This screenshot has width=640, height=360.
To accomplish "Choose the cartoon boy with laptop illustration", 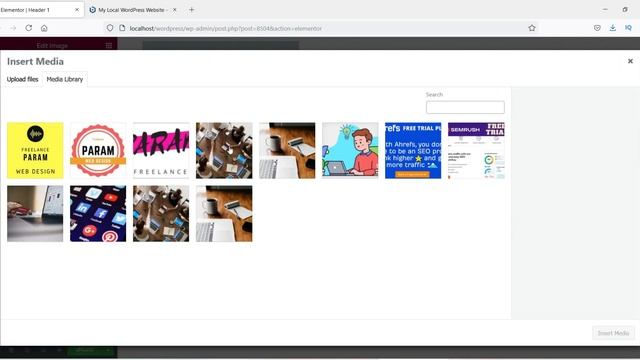I will pyautogui.click(x=350, y=150).
